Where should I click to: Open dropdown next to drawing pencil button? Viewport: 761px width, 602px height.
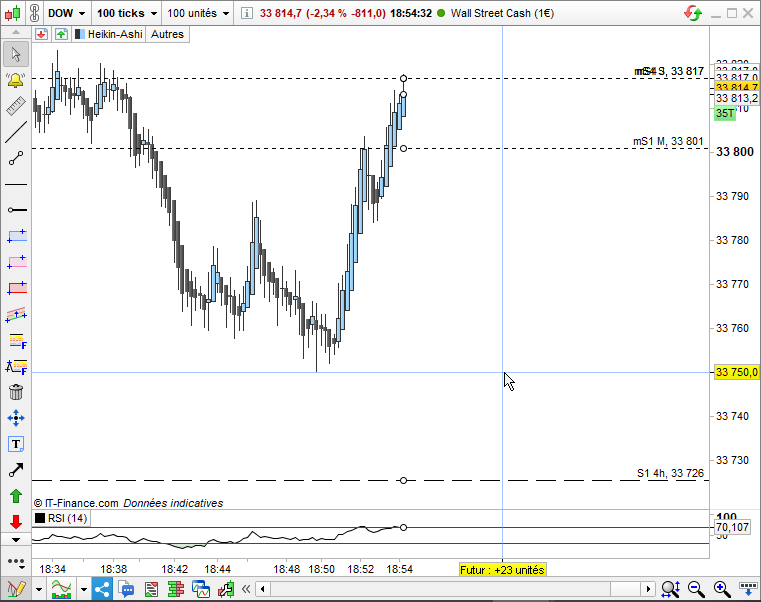(x=38, y=590)
